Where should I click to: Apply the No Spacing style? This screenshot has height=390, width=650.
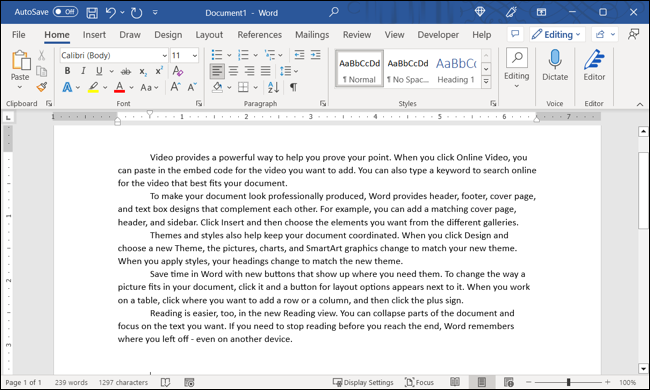pos(408,69)
